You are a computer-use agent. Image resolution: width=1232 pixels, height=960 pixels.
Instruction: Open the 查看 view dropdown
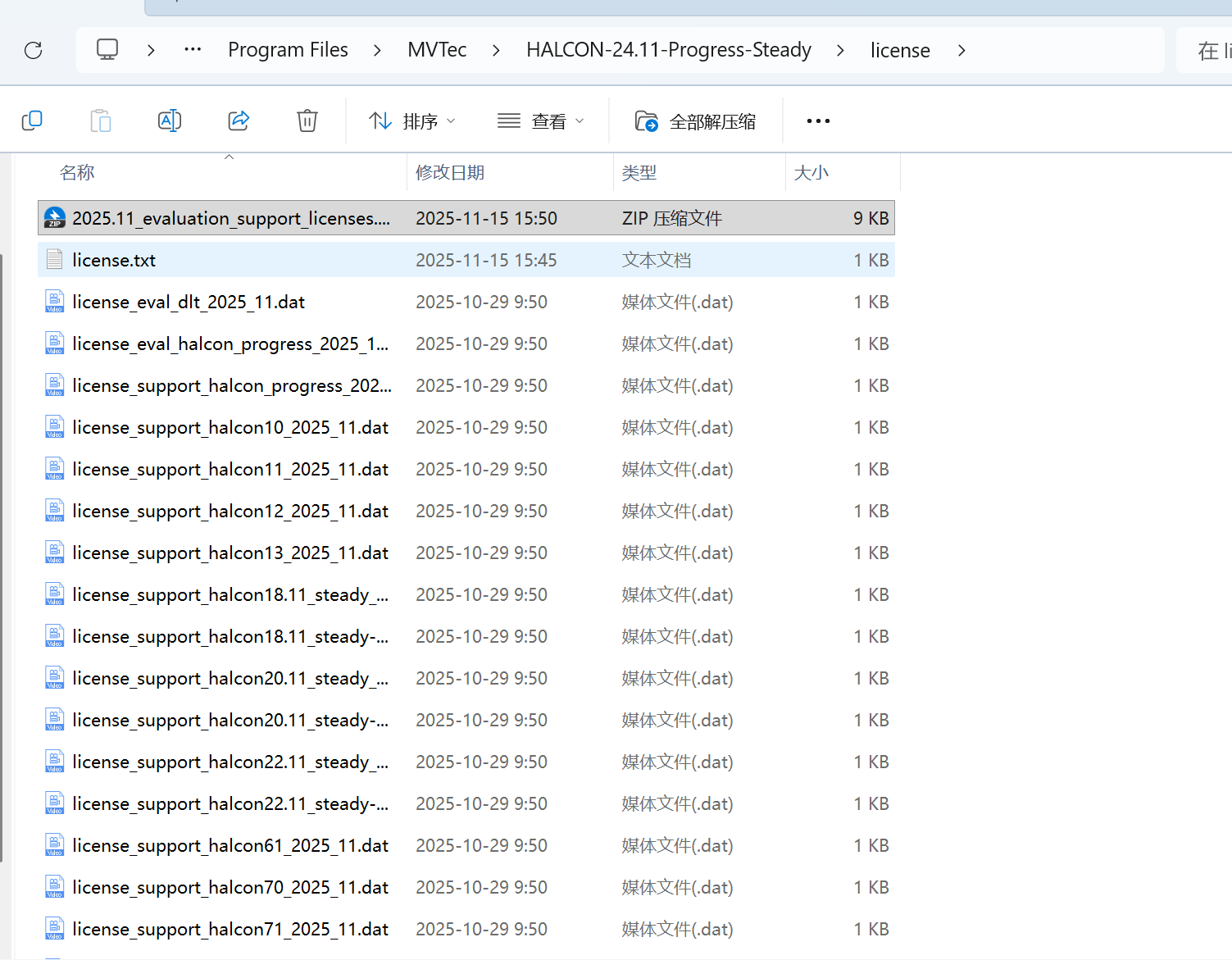541,121
